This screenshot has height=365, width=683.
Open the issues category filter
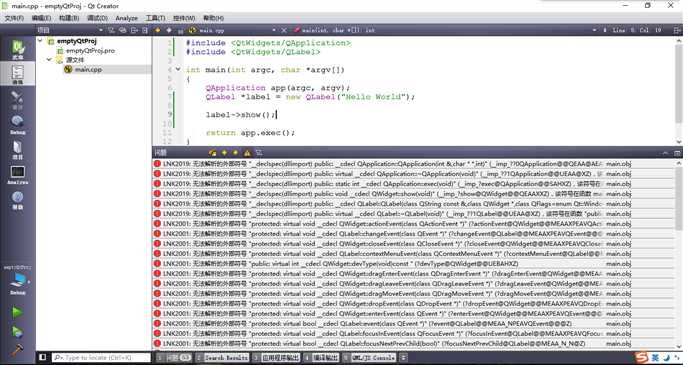pos(259,152)
